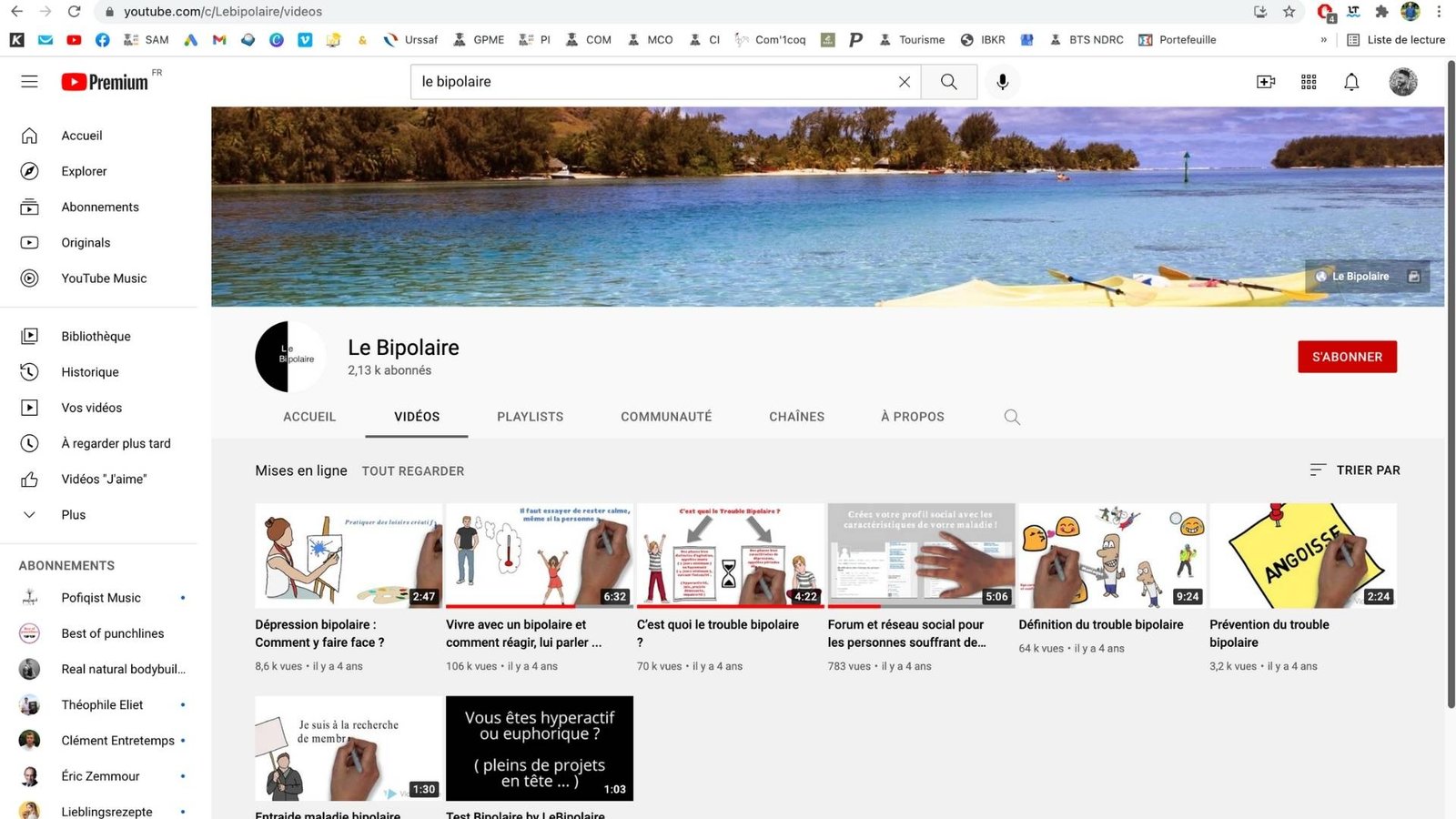Open the TRIER PAR sort dropdown

point(1355,470)
